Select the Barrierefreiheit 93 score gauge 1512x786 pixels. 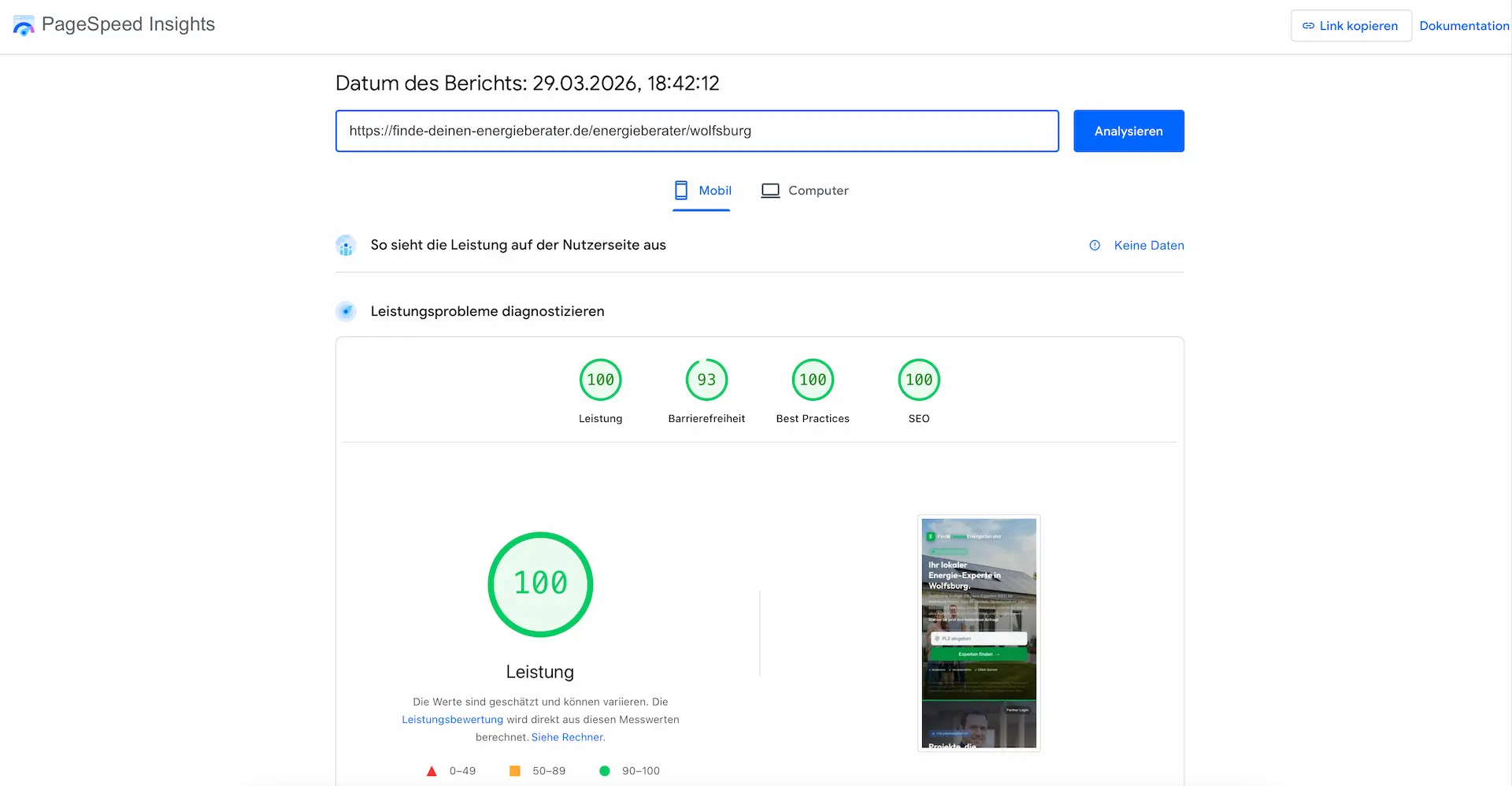point(706,380)
